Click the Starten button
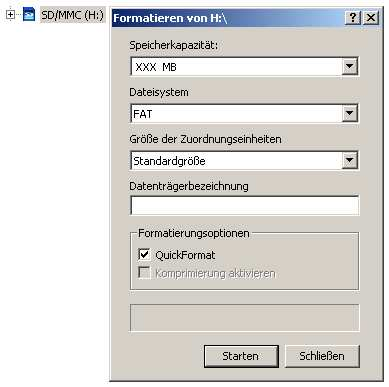 pyautogui.click(x=241, y=356)
